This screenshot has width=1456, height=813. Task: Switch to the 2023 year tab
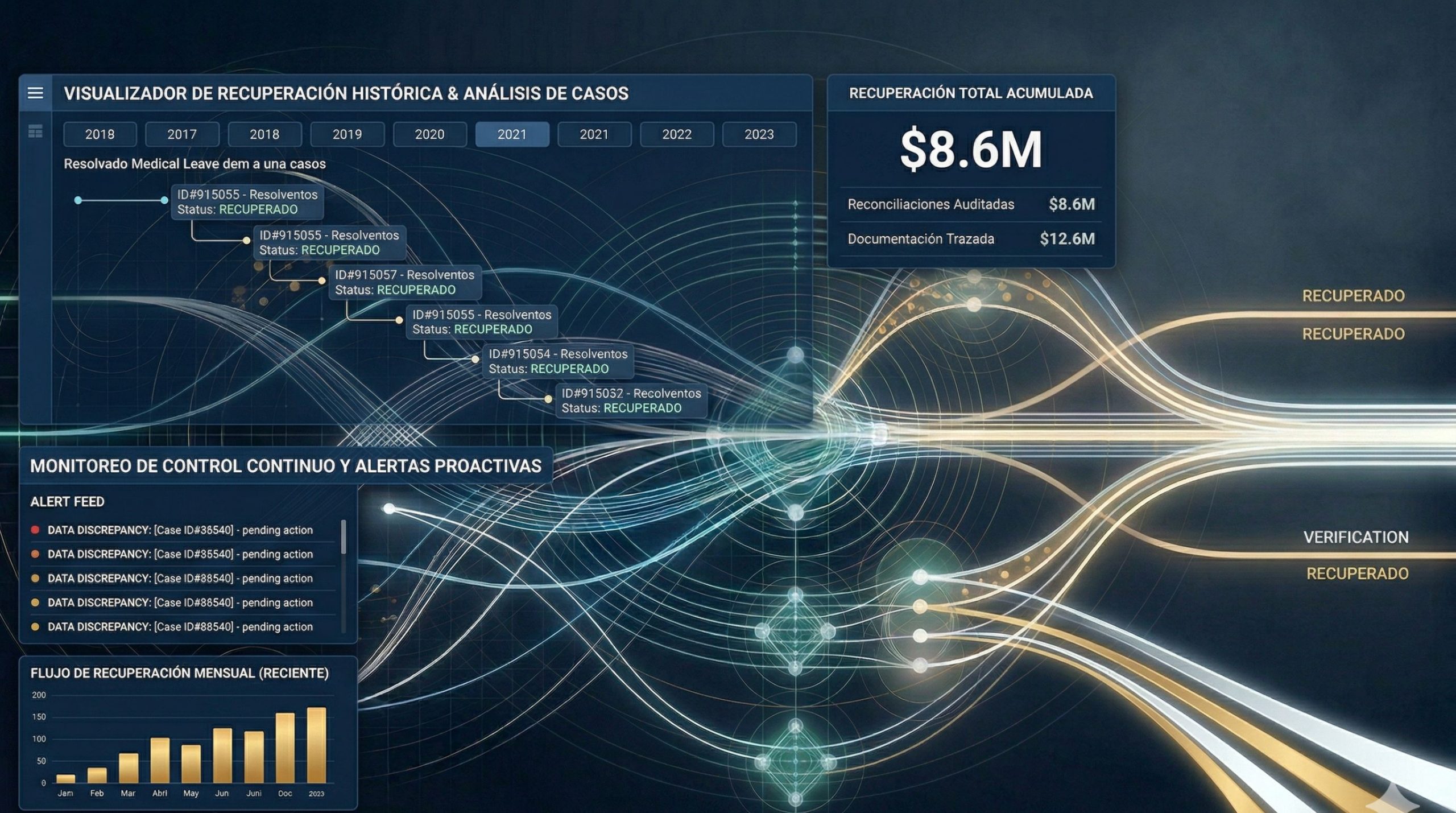point(759,134)
